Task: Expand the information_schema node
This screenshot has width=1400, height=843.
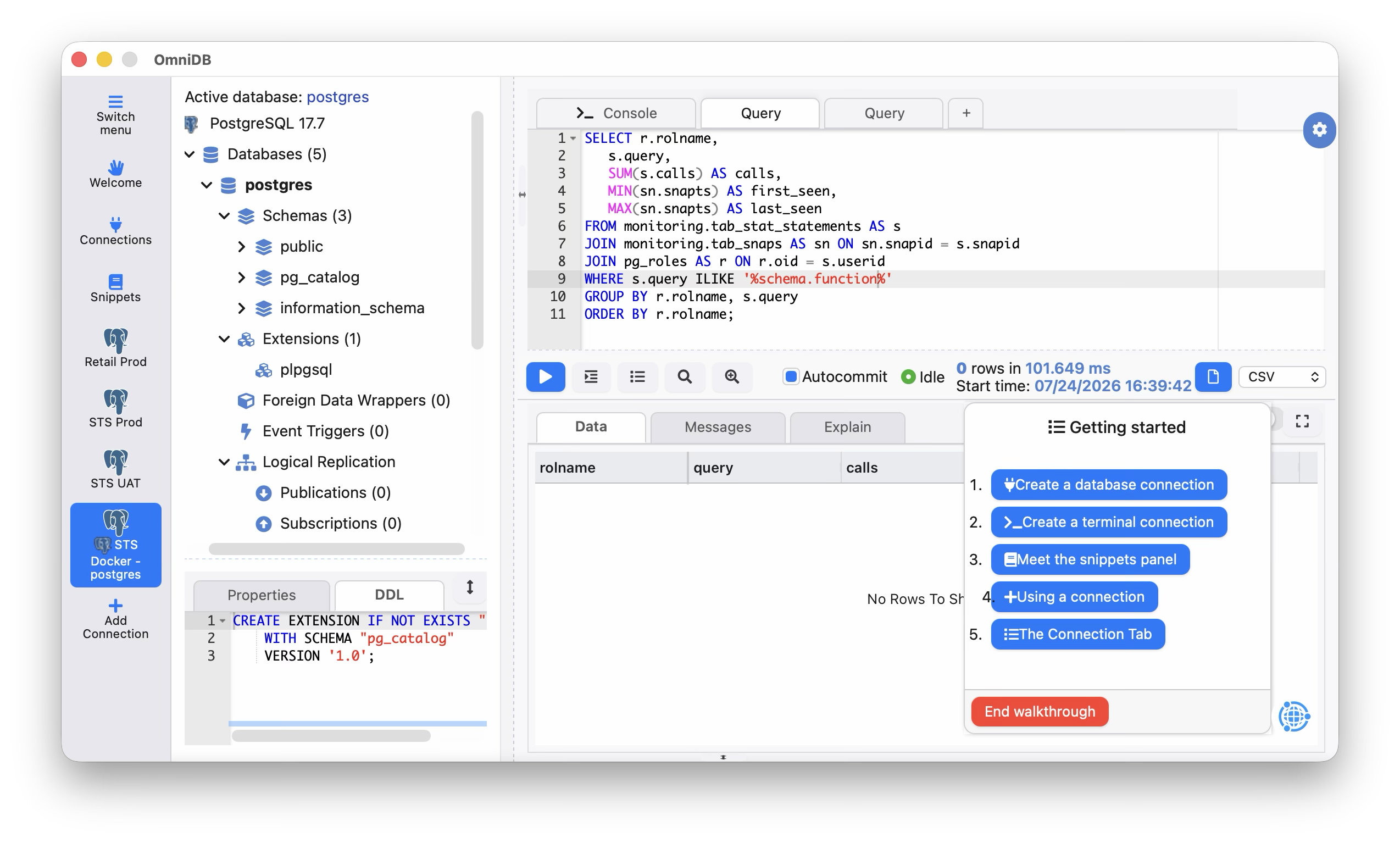Action: tap(242, 308)
